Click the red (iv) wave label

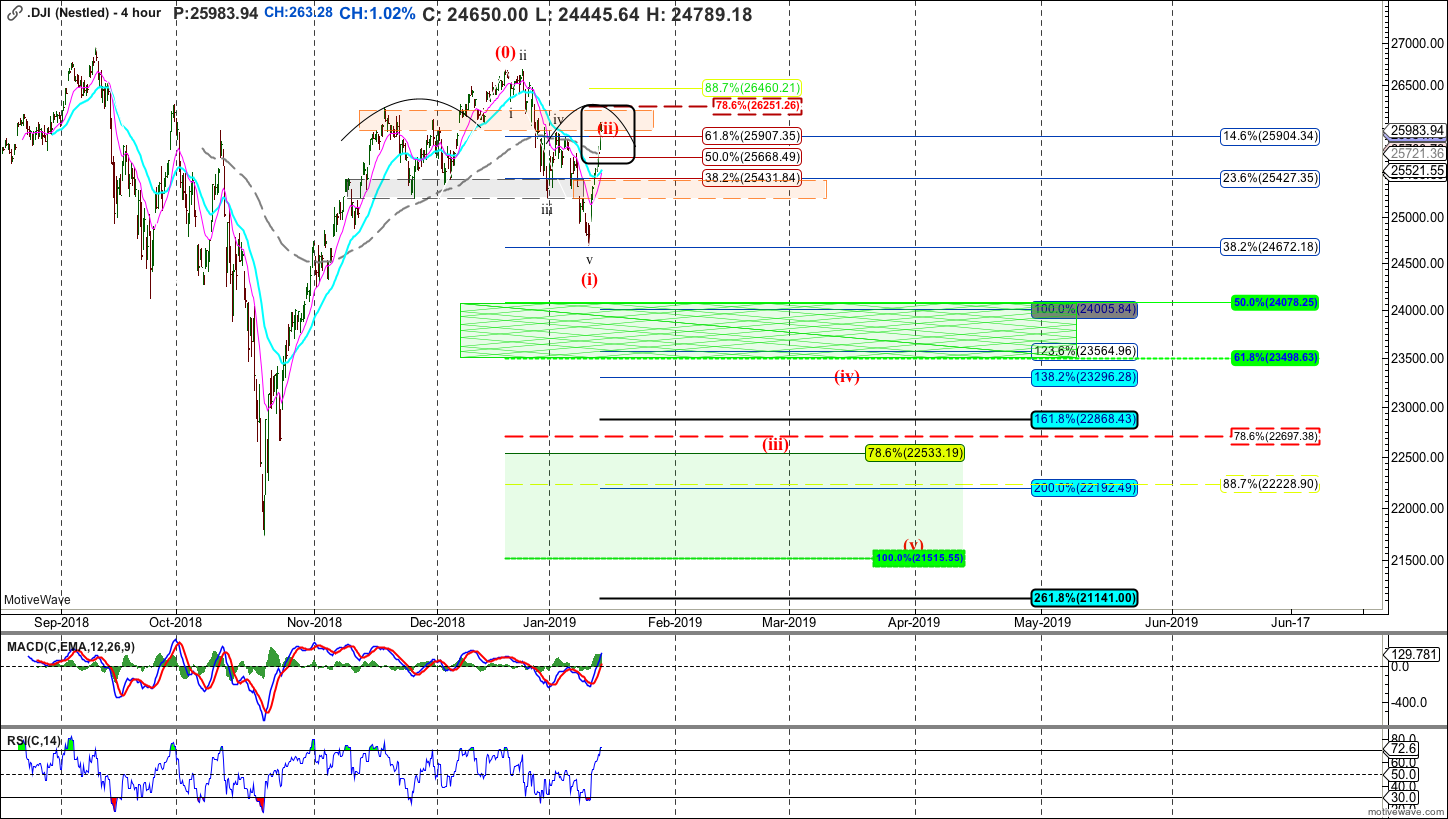[x=847, y=377]
